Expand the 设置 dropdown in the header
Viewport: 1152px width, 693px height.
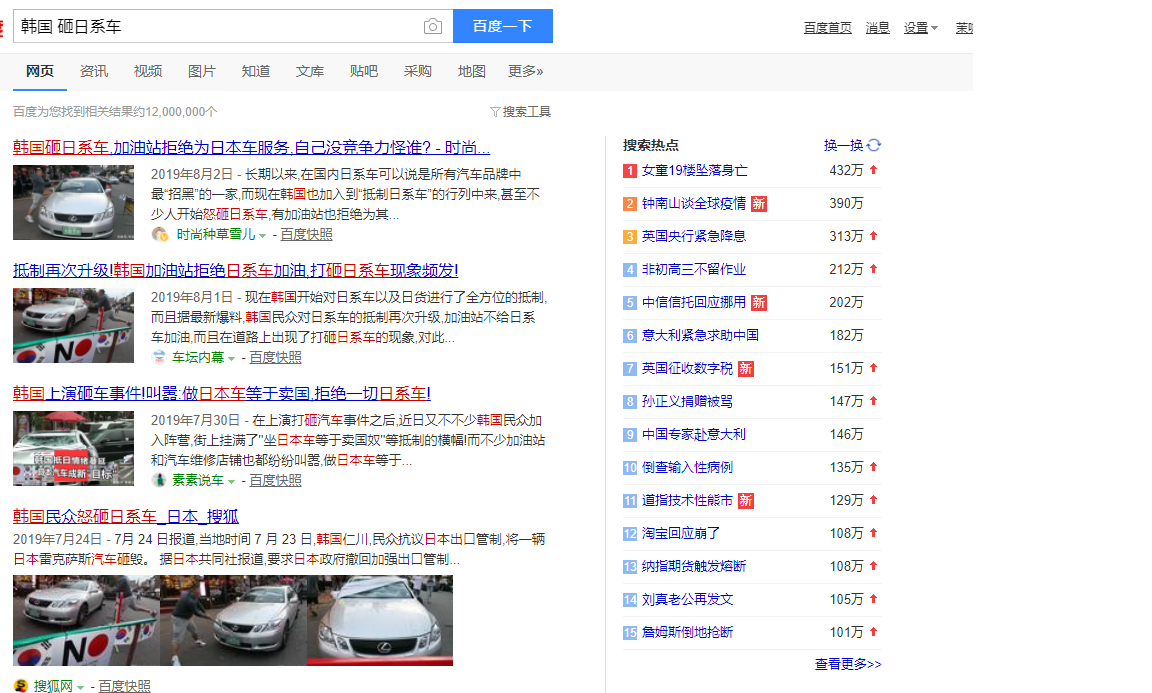(921, 28)
